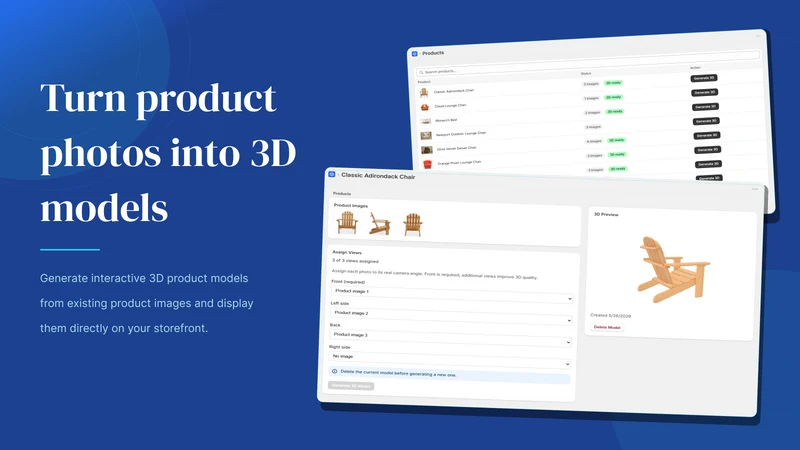Click the 'Turn product photos into 3D models' headline
800x450 pixels.
(x=168, y=153)
